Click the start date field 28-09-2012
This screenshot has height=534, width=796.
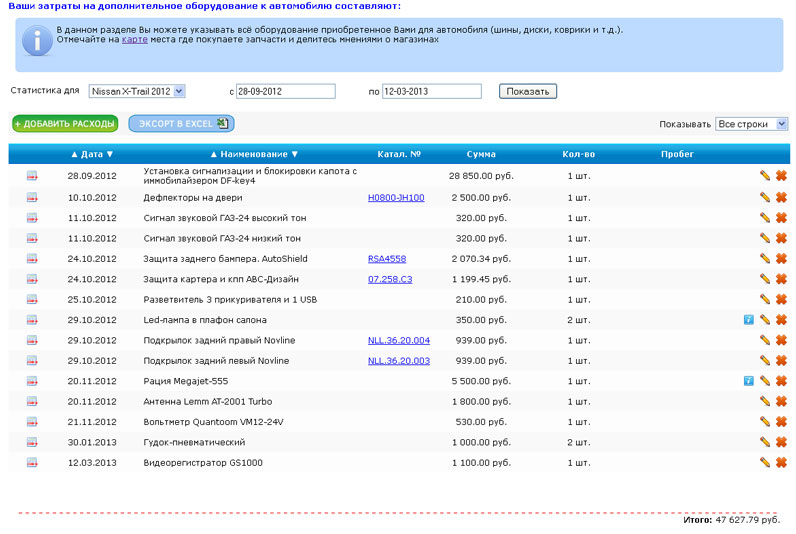(285, 91)
